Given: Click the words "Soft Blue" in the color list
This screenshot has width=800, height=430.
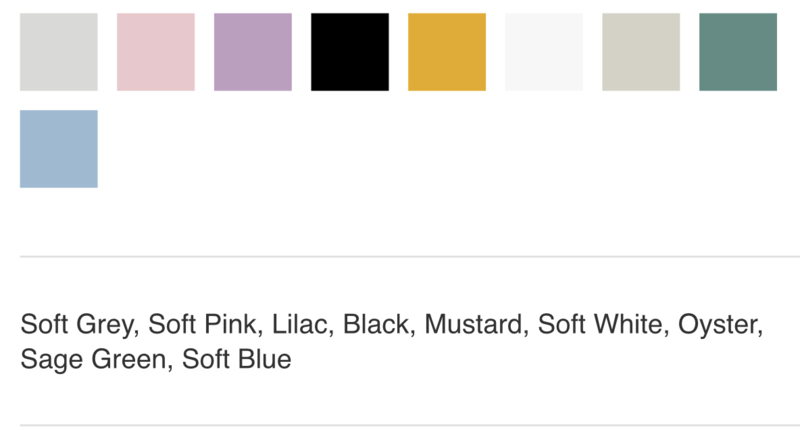Looking at the screenshot, I should coord(237,359).
